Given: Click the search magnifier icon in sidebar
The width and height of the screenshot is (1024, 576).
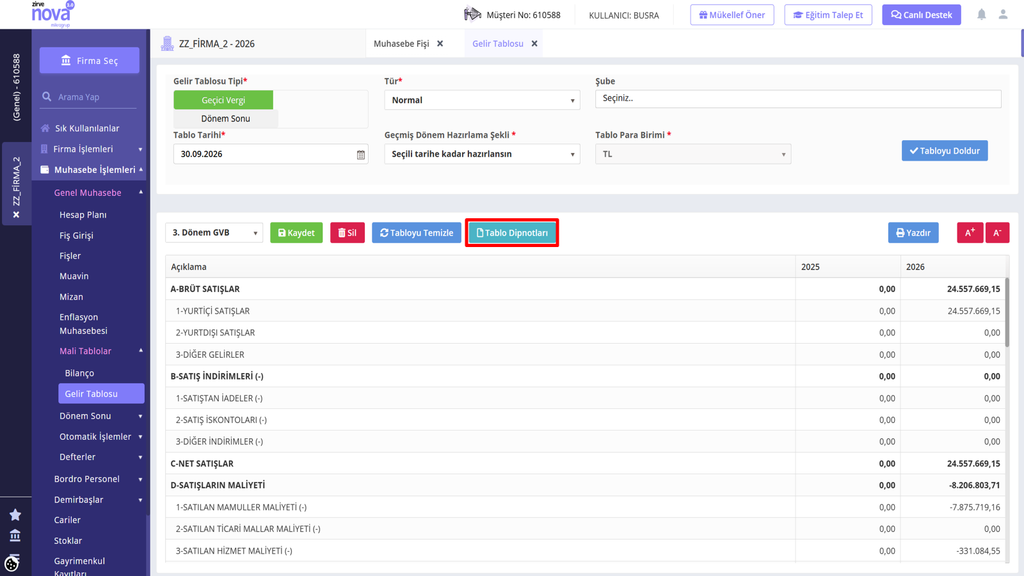Looking at the screenshot, I should 46,97.
